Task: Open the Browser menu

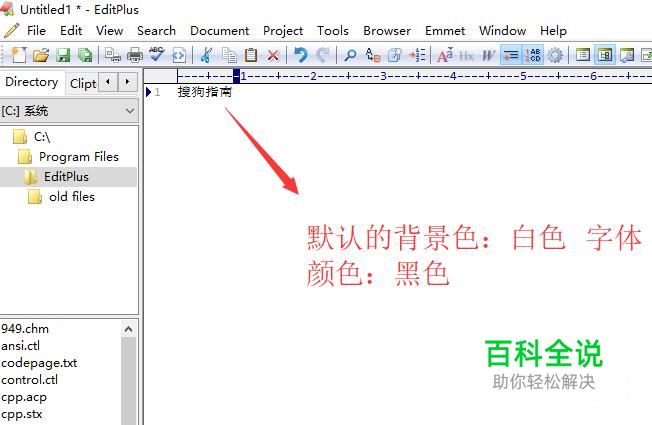Action: (387, 31)
